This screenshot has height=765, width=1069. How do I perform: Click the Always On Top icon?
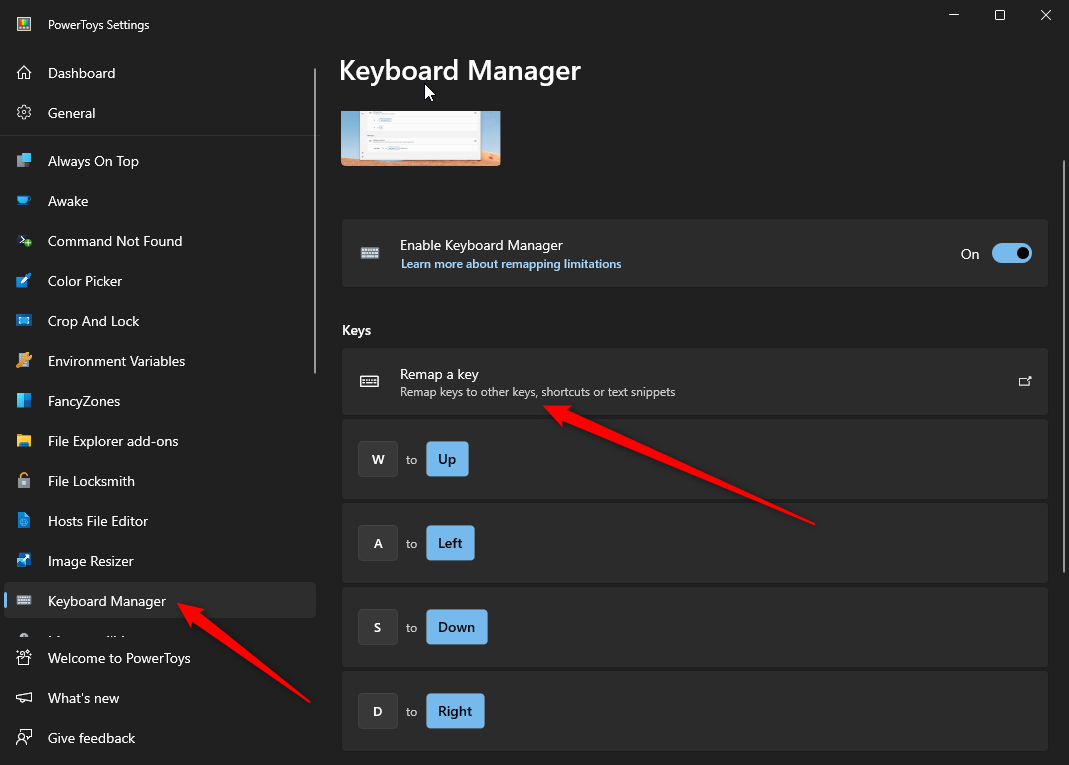pyautogui.click(x=22, y=161)
